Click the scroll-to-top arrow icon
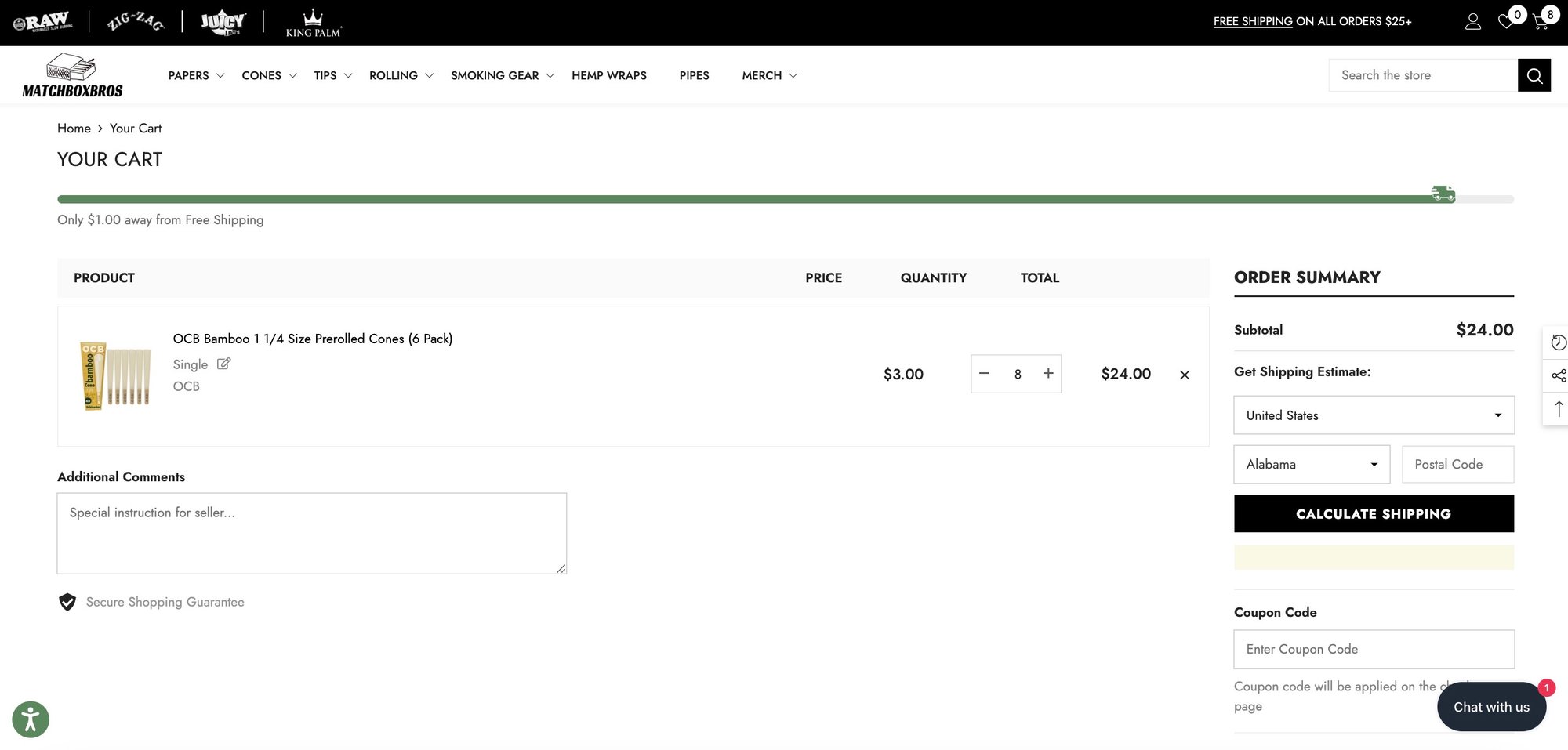Screen dimensions: 1568x750 point(1558,408)
